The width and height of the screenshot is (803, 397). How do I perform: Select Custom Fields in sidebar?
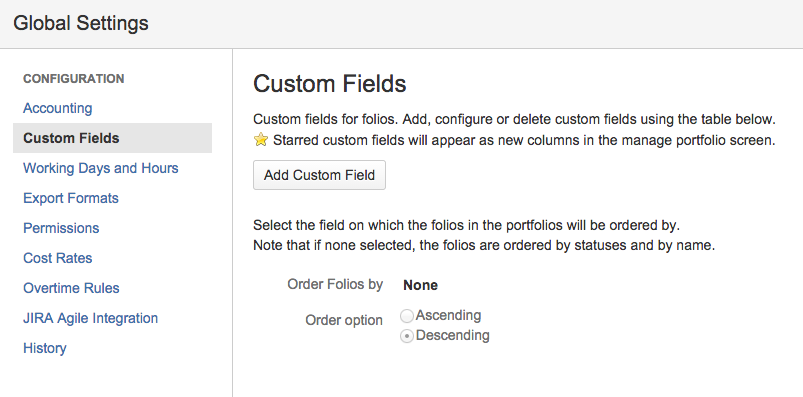click(112, 138)
